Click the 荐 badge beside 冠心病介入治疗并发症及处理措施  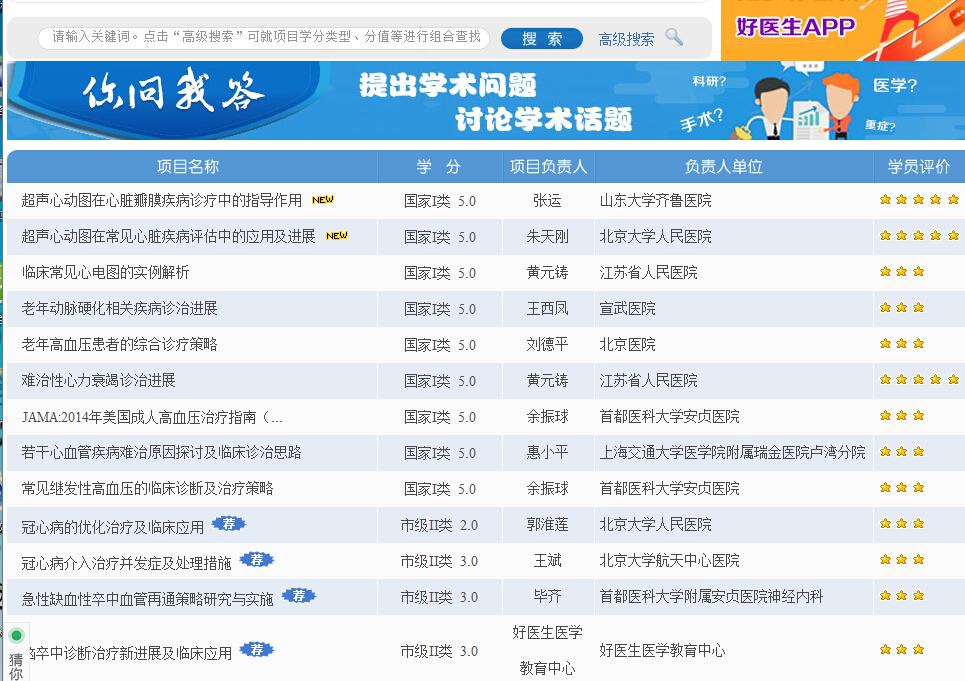(257, 559)
